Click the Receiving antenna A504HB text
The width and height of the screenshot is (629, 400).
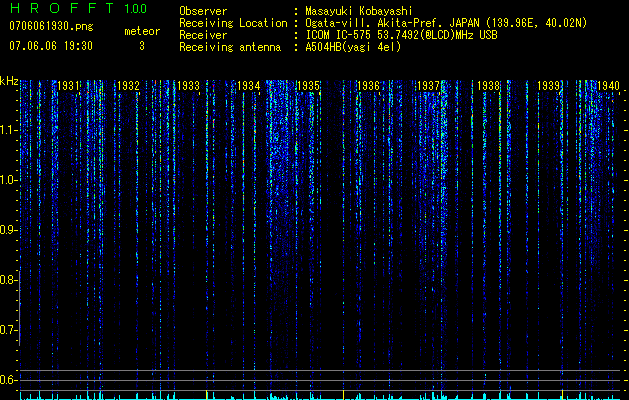point(353,47)
